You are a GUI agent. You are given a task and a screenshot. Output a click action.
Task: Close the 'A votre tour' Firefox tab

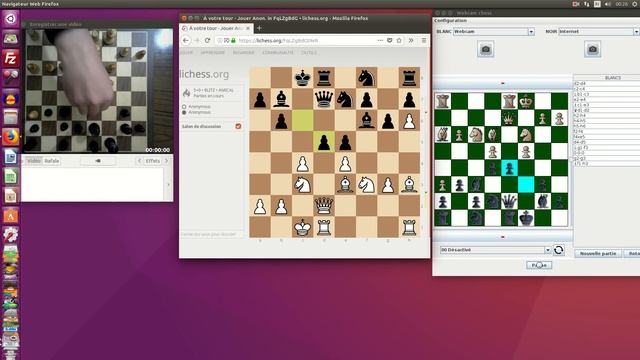coord(248,28)
